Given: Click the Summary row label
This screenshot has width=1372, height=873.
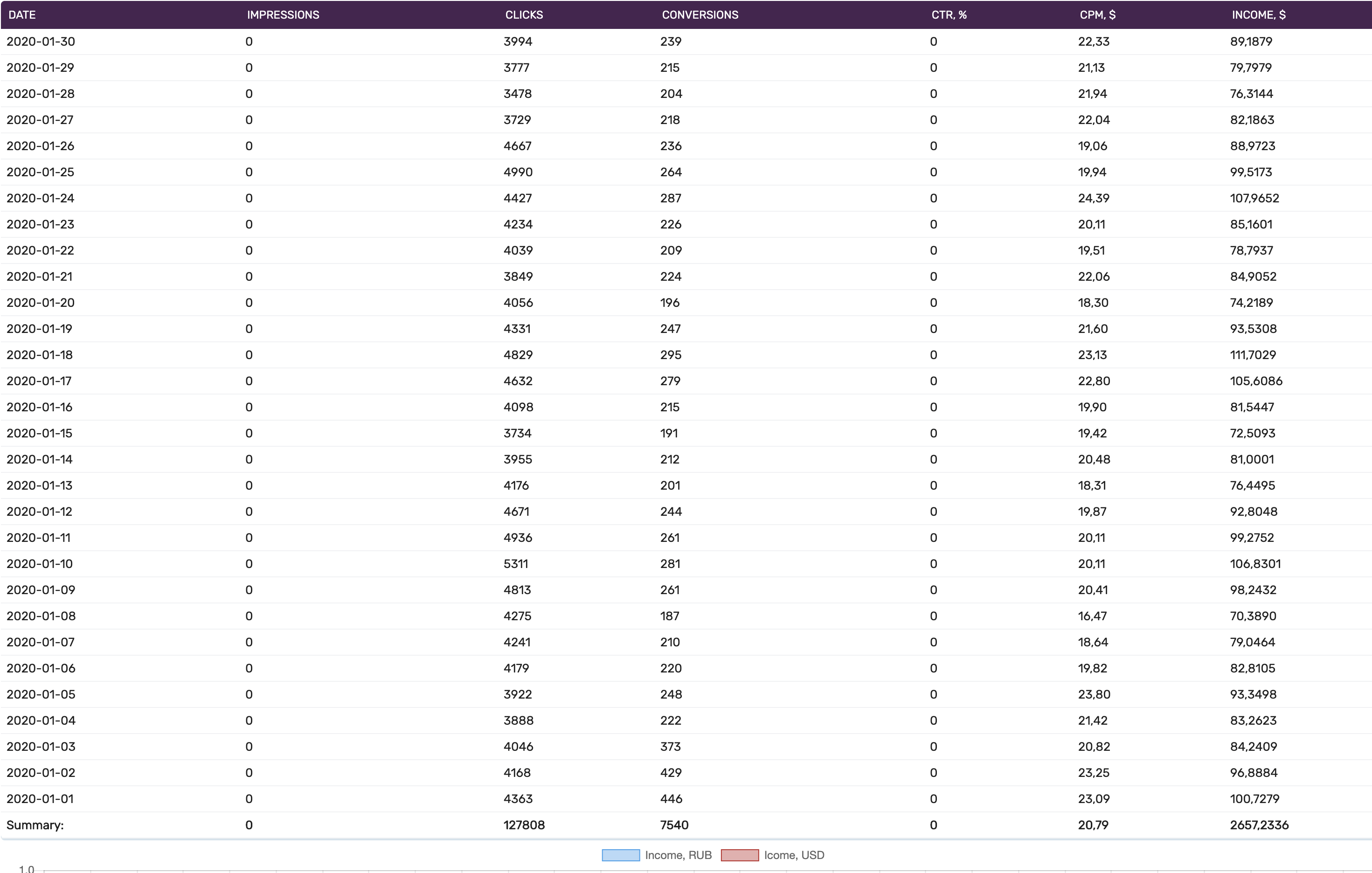Looking at the screenshot, I should (x=35, y=825).
